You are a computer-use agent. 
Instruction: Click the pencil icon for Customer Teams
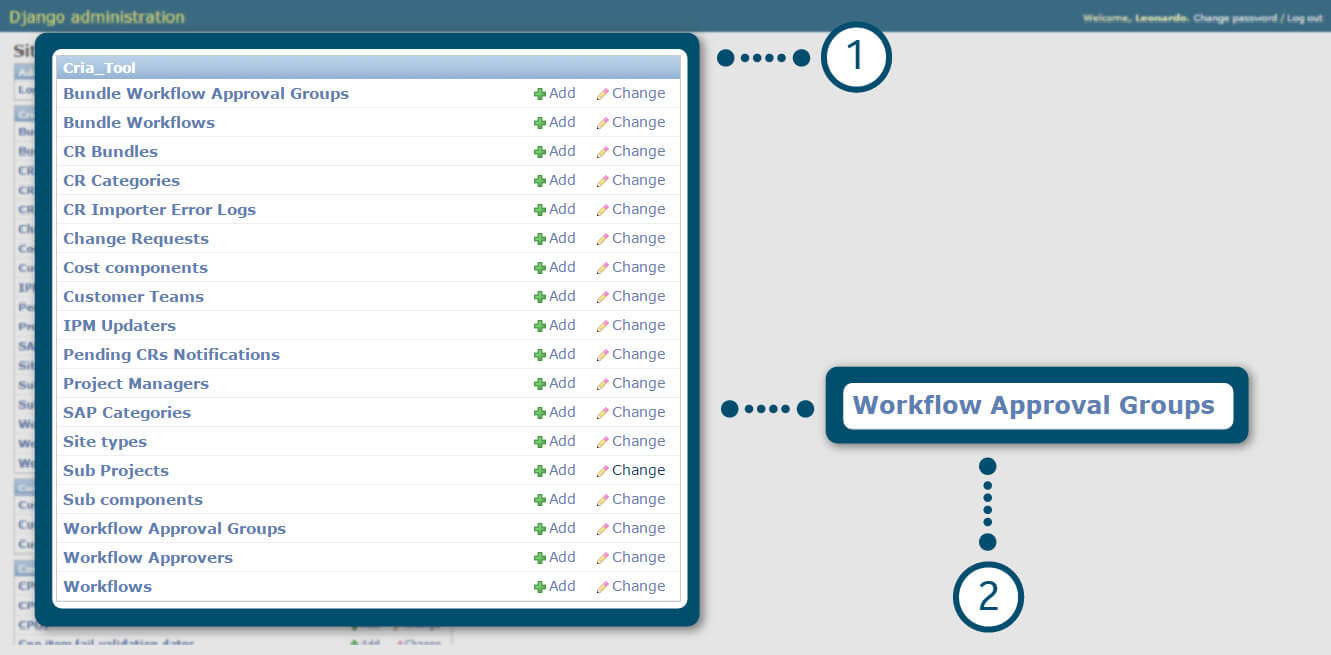(602, 297)
